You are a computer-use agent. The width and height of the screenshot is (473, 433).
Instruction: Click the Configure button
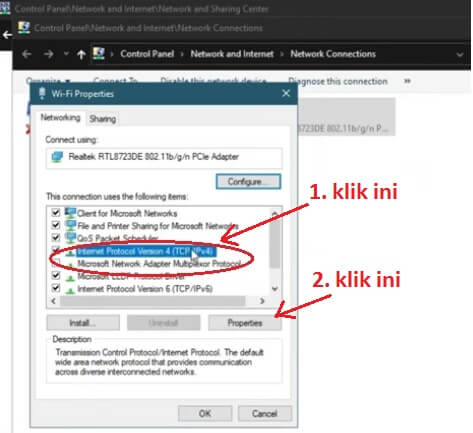tap(248, 182)
